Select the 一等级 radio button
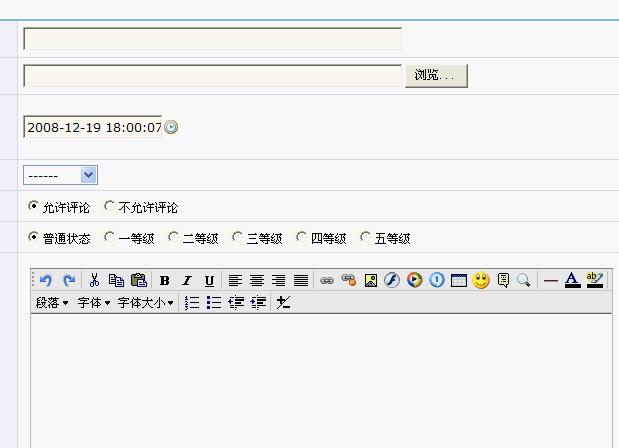 tap(109, 237)
